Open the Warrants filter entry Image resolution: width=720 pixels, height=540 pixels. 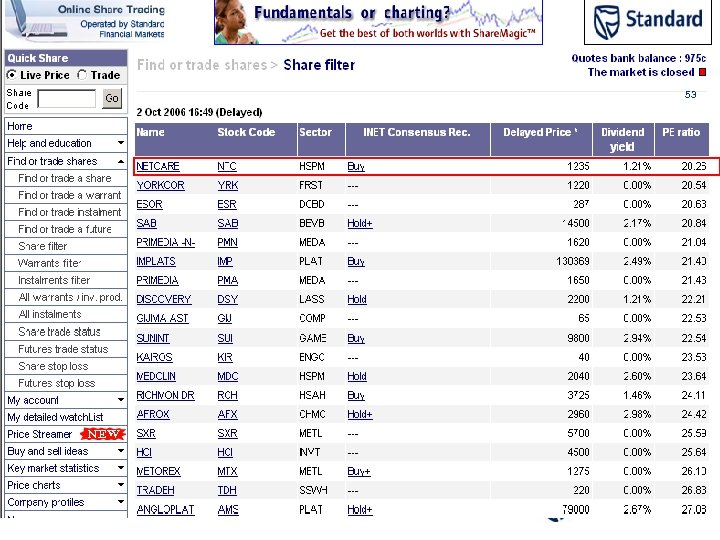pyautogui.click(x=50, y=263)
